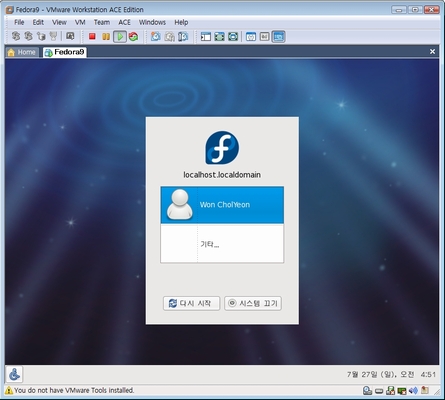Click the icon left of the red stop button

click(x=70, y=36)
